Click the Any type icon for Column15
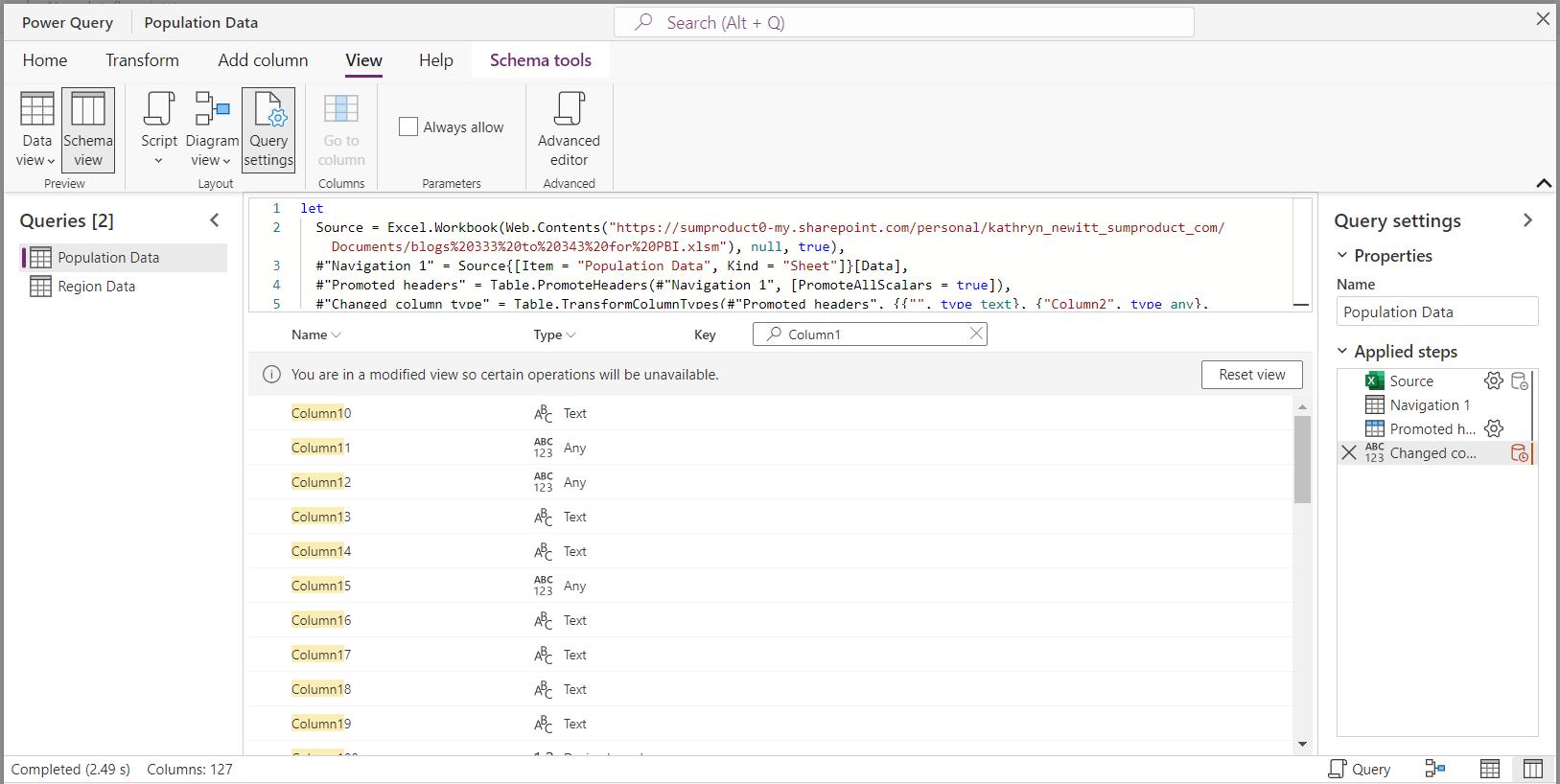Screen dimensions: 1560x784 (x=543, y=586)
